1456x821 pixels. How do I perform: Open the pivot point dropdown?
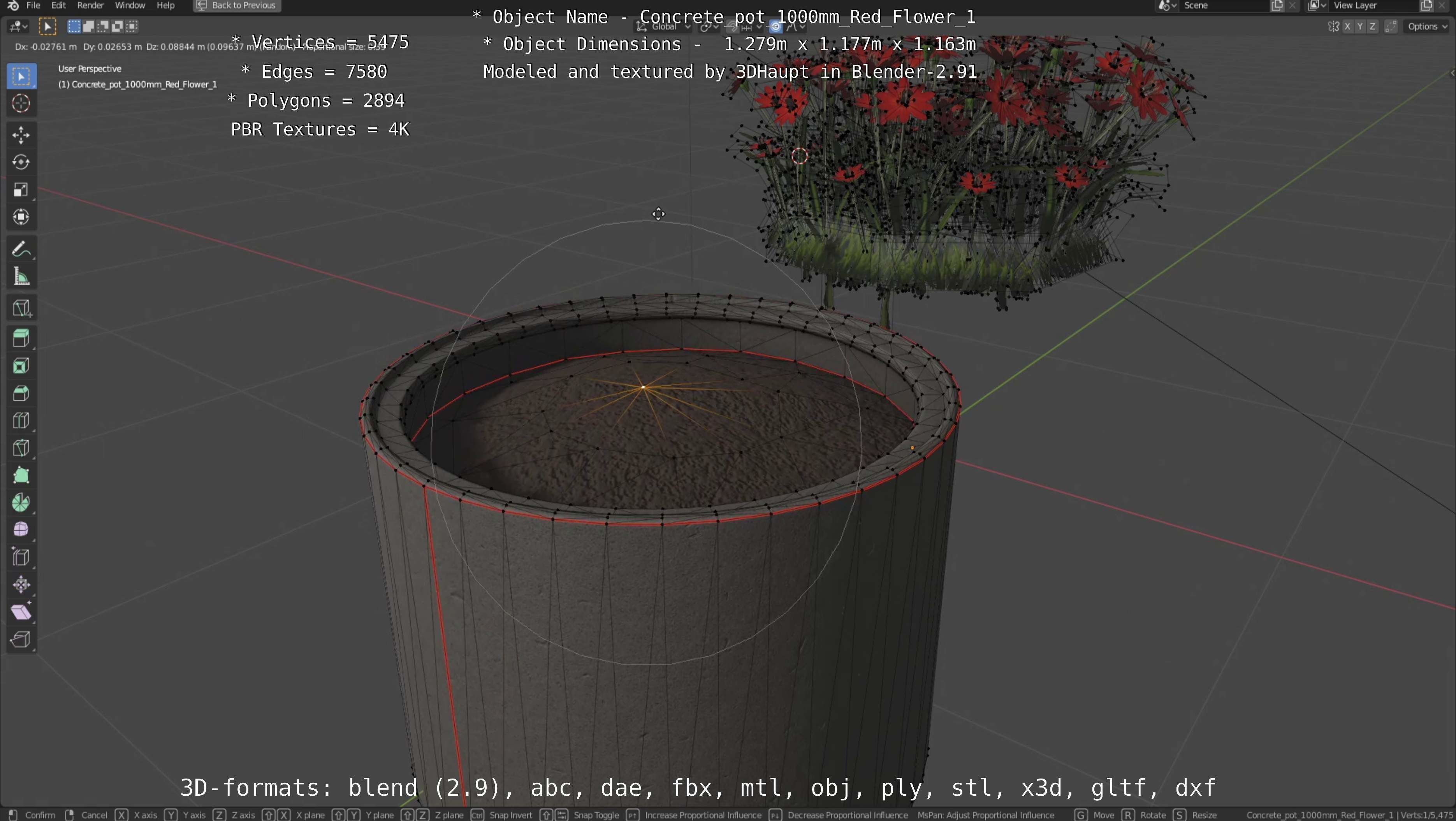[709, 26]
